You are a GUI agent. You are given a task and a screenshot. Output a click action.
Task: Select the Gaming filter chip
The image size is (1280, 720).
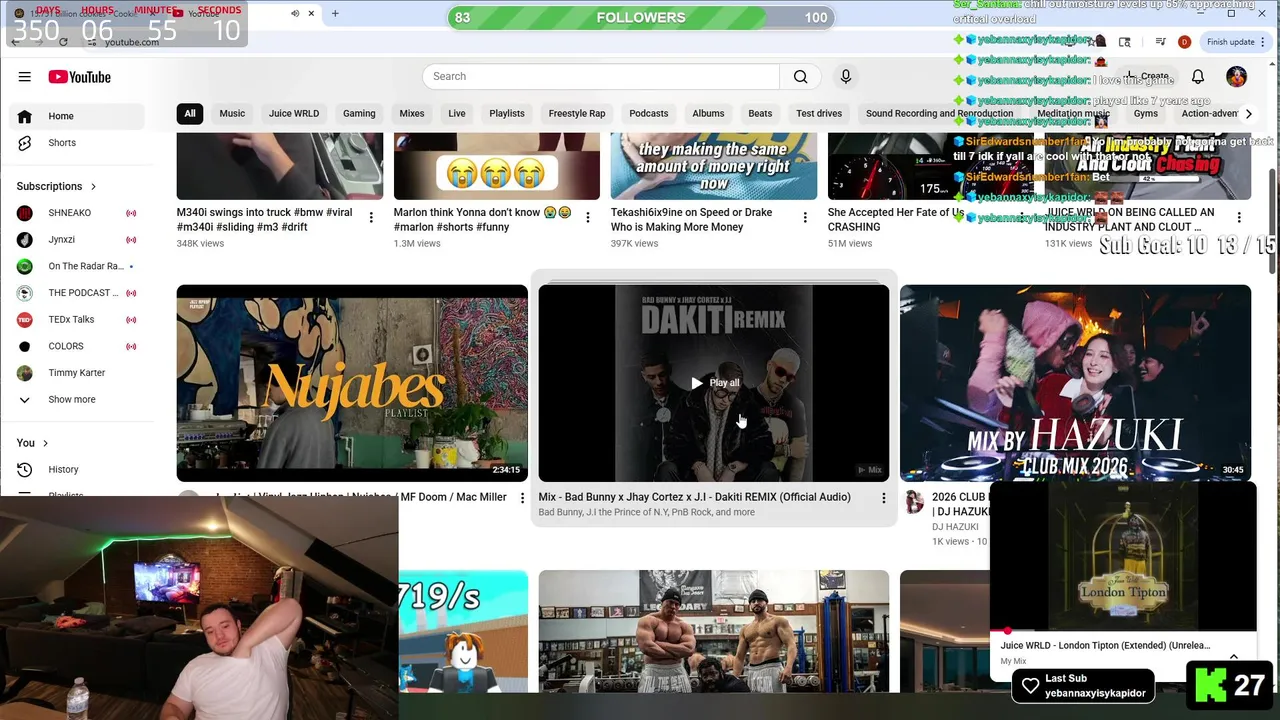tap(359, 114)
